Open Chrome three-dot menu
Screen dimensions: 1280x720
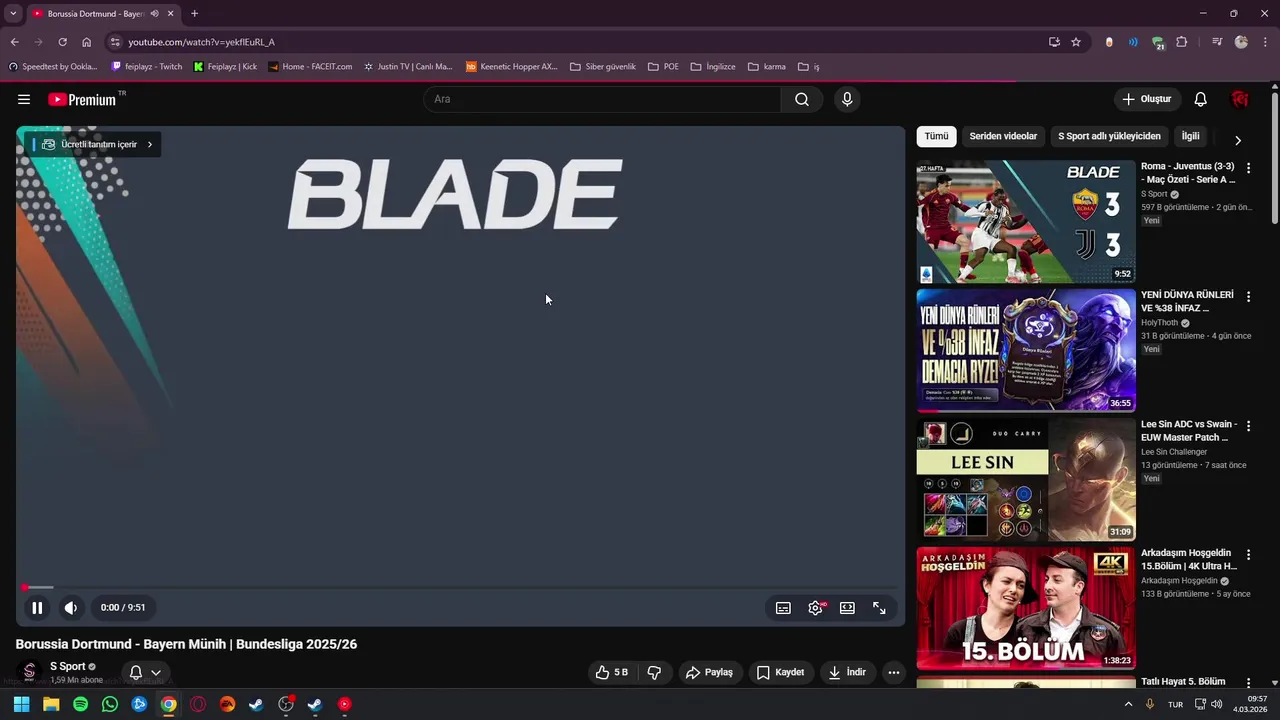tap(1265, 42)
